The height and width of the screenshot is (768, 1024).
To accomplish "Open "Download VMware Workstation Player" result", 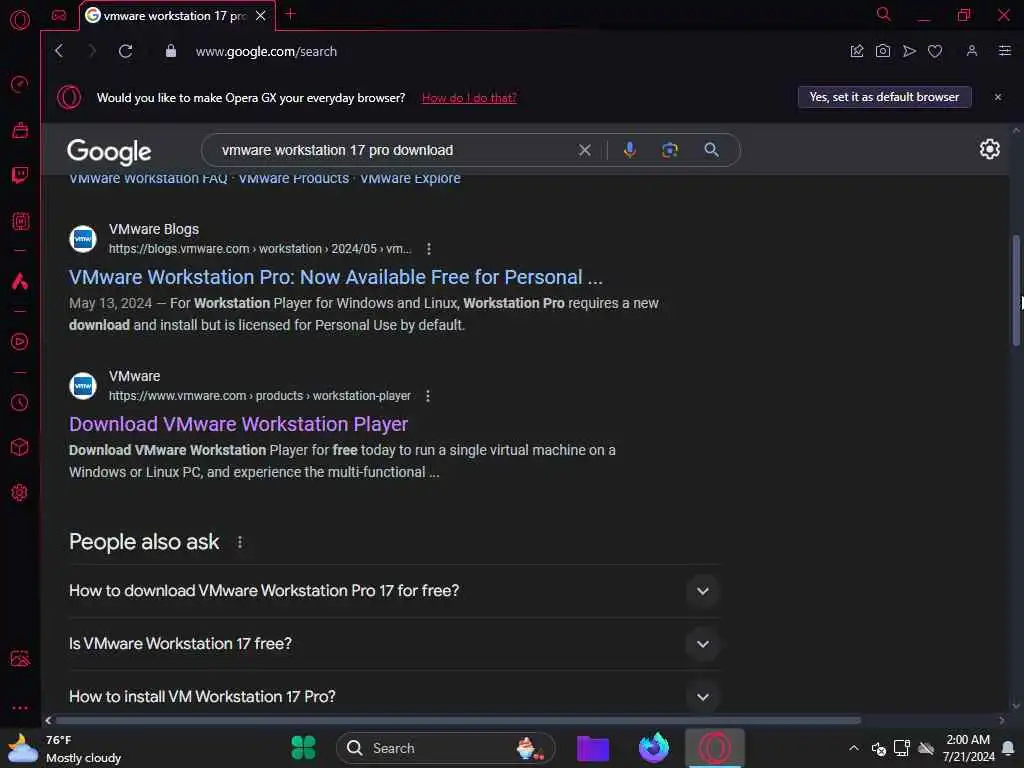I will [x=238, y=424].
